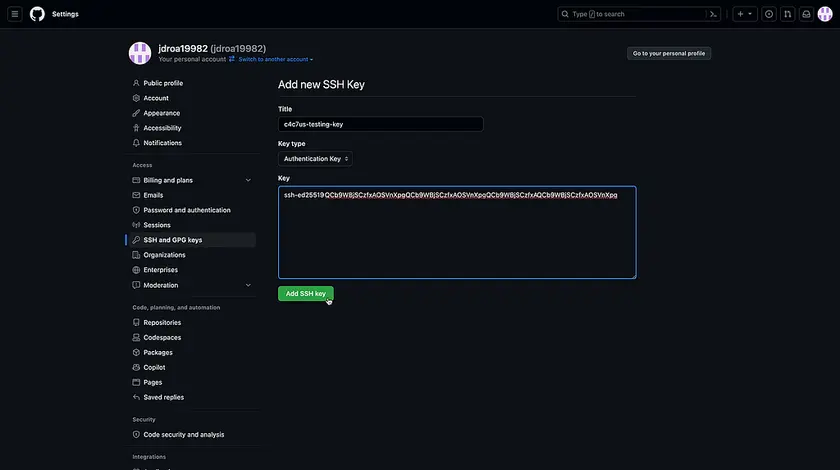Click the Emails envelope icon
840x470 pixels.
(x=136, y=195)
